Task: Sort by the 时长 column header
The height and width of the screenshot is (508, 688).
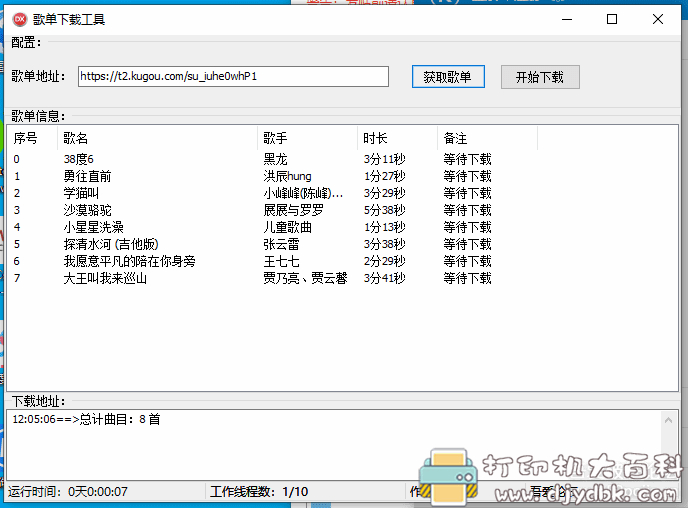Action: [397, 138]
